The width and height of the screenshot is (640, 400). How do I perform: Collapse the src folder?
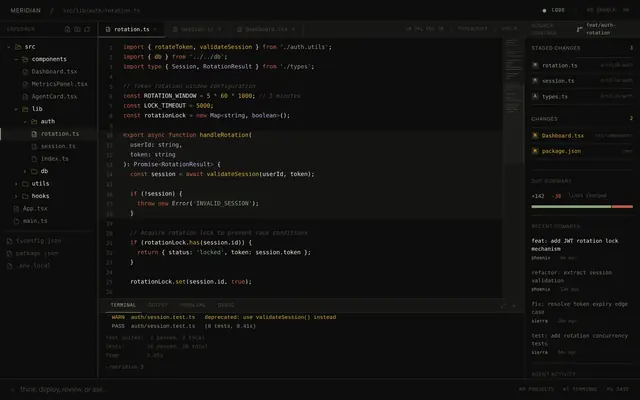tap(9, 47)
